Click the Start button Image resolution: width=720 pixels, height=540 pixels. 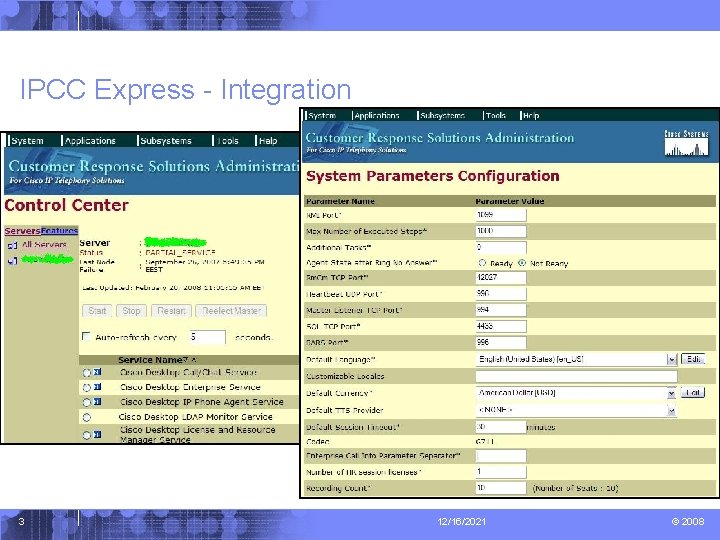tap(97, 311)
